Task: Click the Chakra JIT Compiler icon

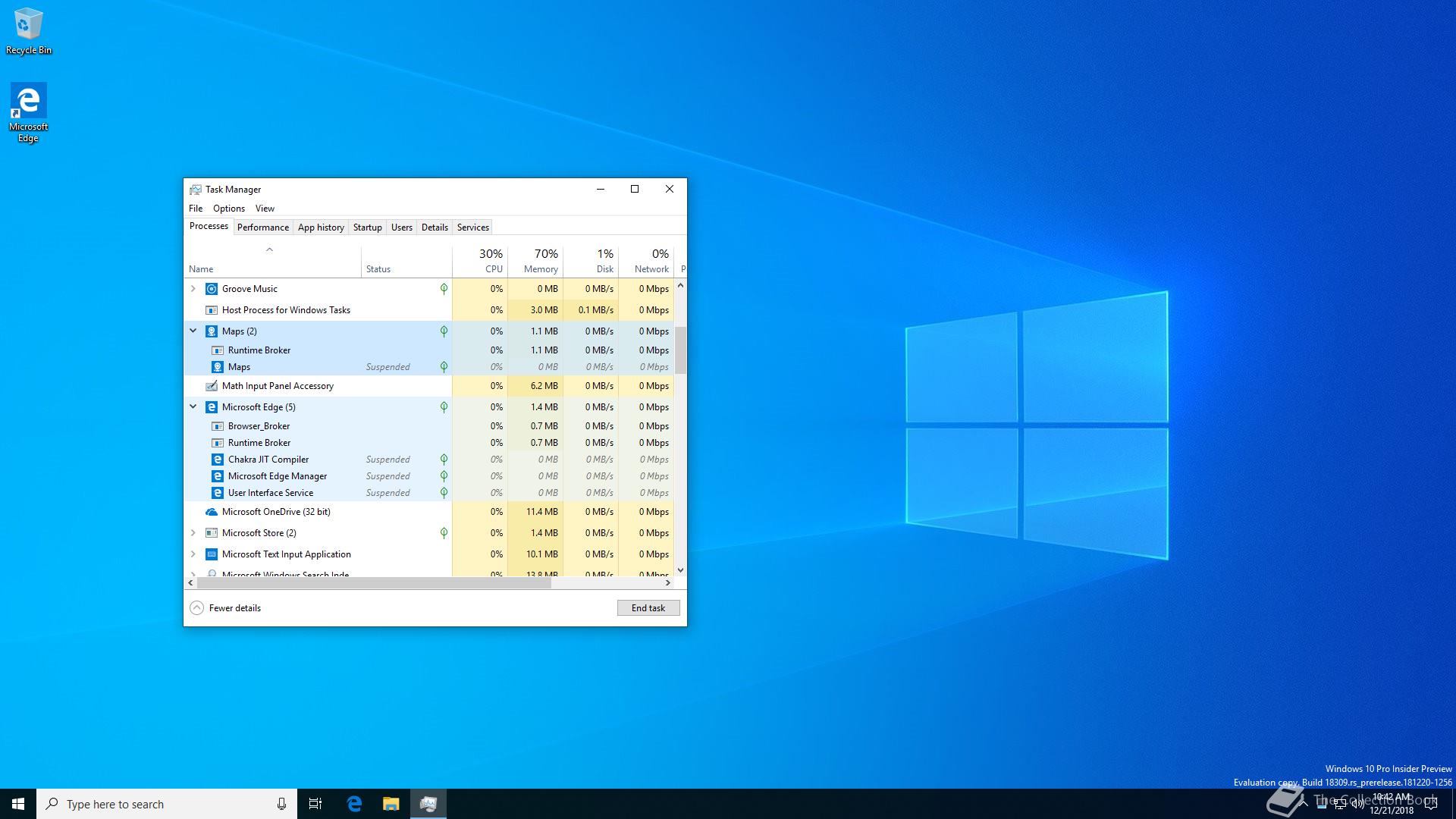Action: pos(218,460)
